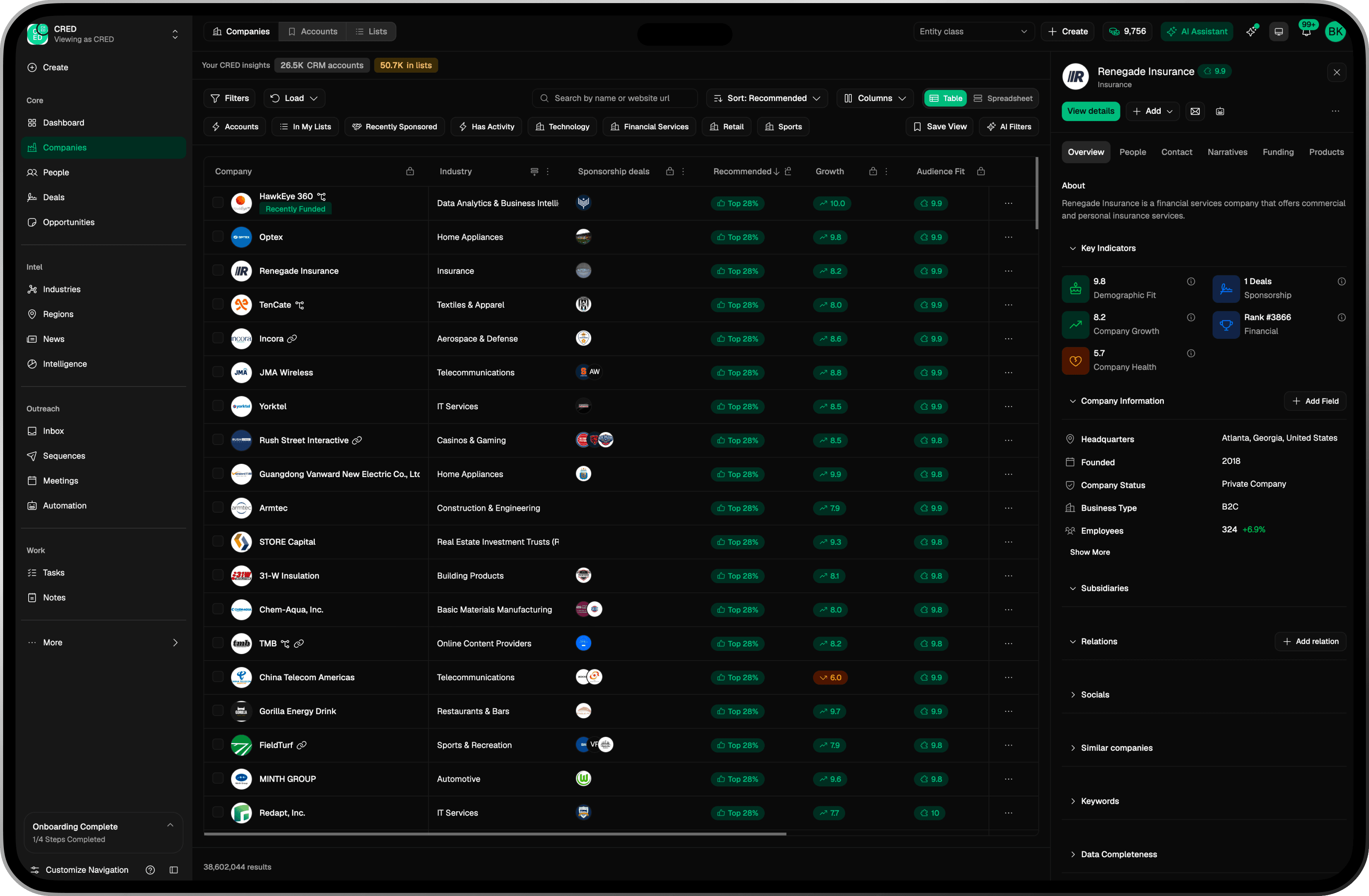Click the lock icon on Sponsorship deals column
1369x896 pixels.
pyautogui.click(x=670, y=172)
